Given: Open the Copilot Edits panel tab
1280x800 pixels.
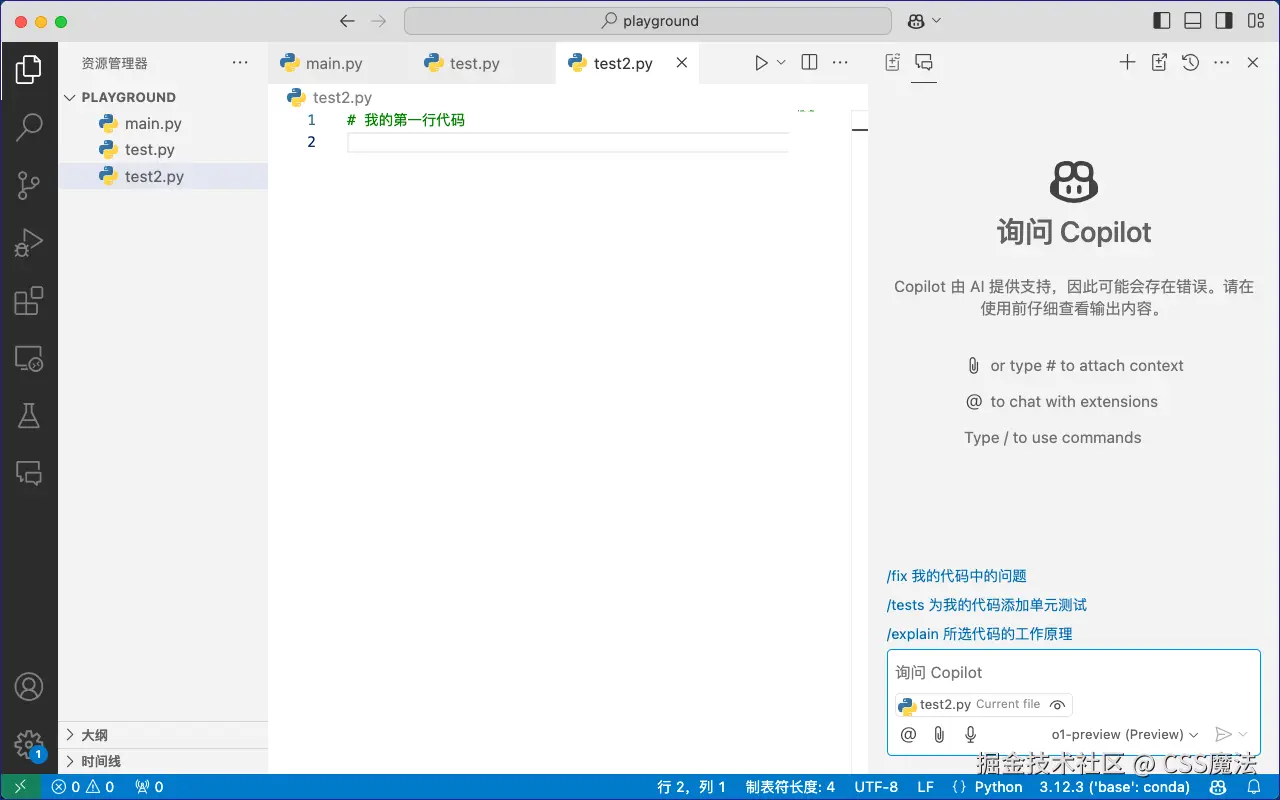Looking at the screenshot, I should [x=893, y=62].
